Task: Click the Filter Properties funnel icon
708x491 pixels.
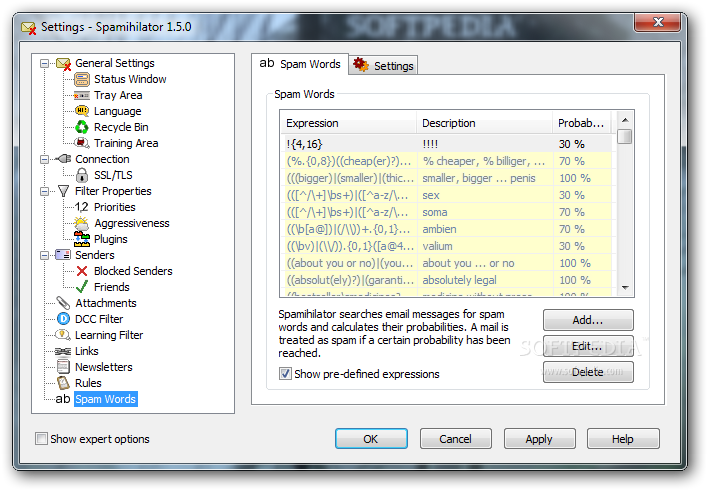Action: click(64, 192)
